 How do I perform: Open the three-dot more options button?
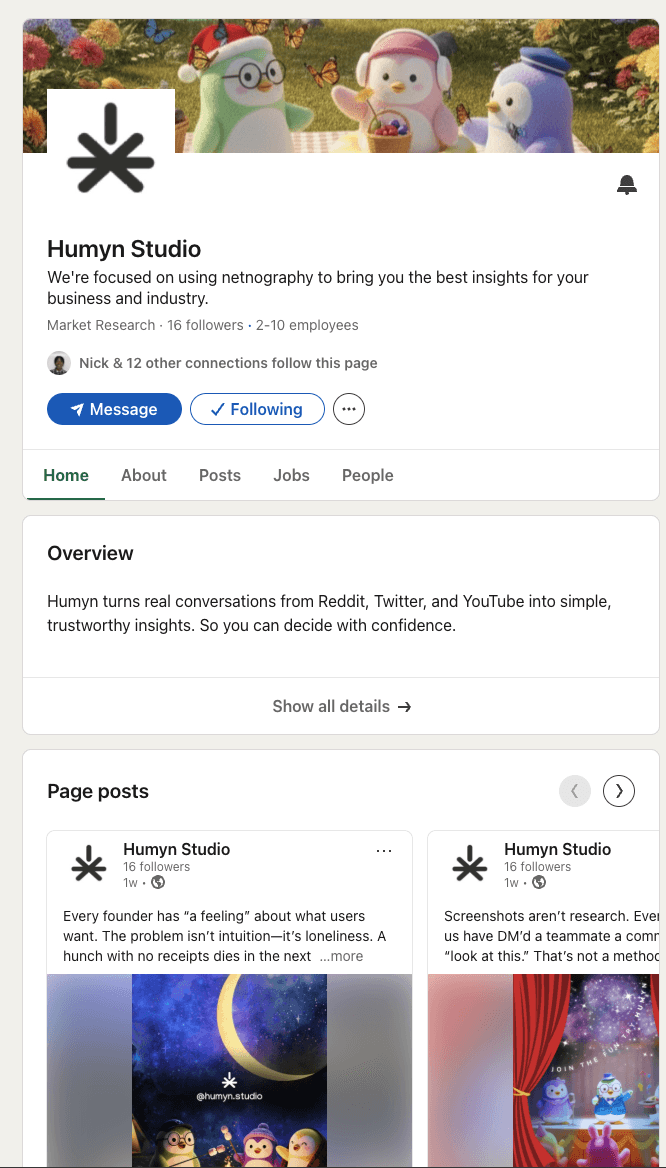(x=349, y=409)
